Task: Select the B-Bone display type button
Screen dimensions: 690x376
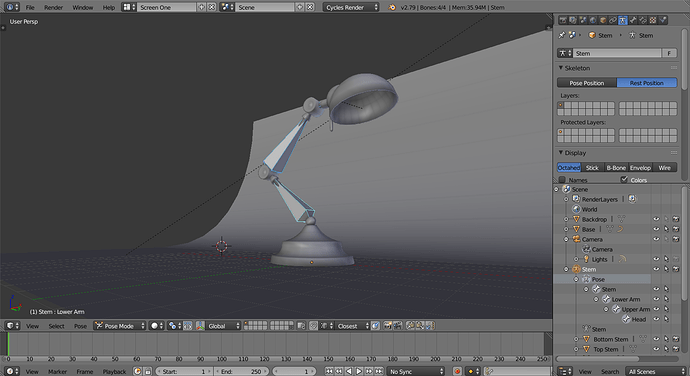Action: click(616, 167)
